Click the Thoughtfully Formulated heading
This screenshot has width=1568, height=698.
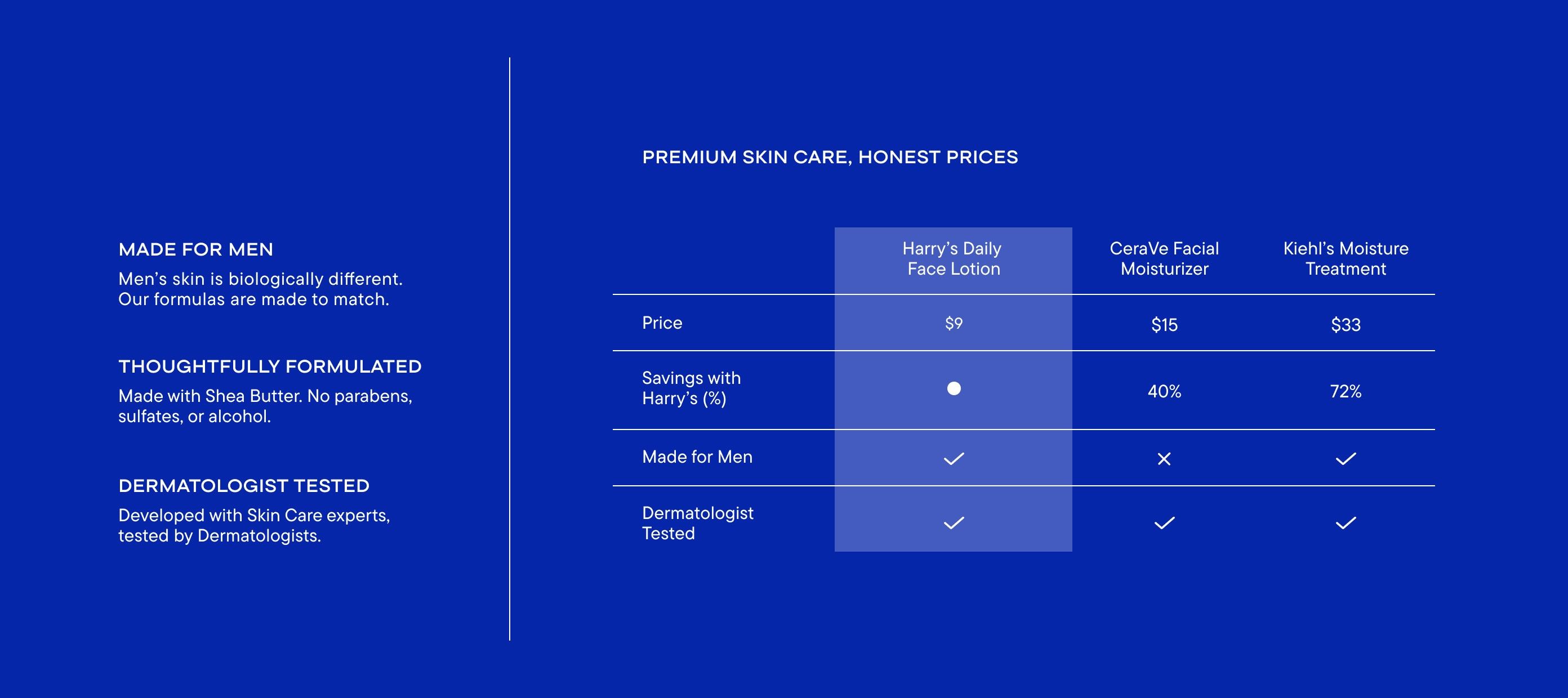[270, 366]
